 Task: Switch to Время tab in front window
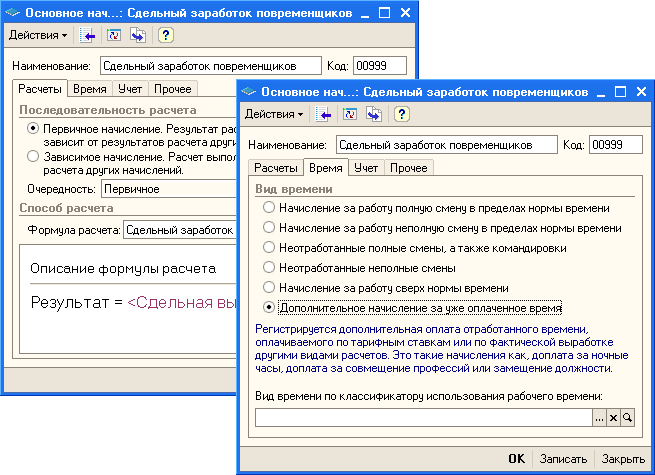tap(326, 168)
